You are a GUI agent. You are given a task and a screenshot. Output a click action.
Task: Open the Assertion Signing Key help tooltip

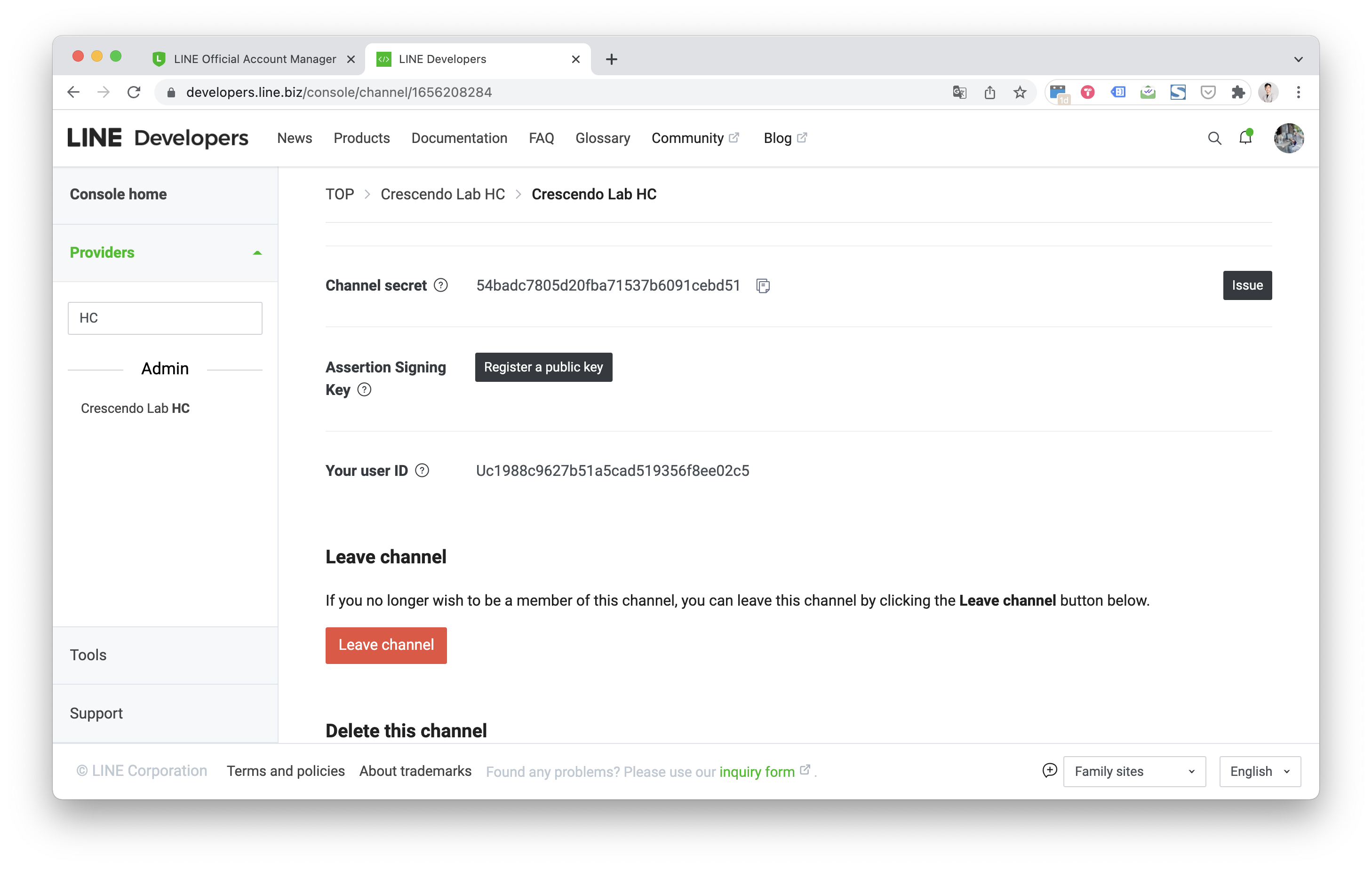coord(364,389)
